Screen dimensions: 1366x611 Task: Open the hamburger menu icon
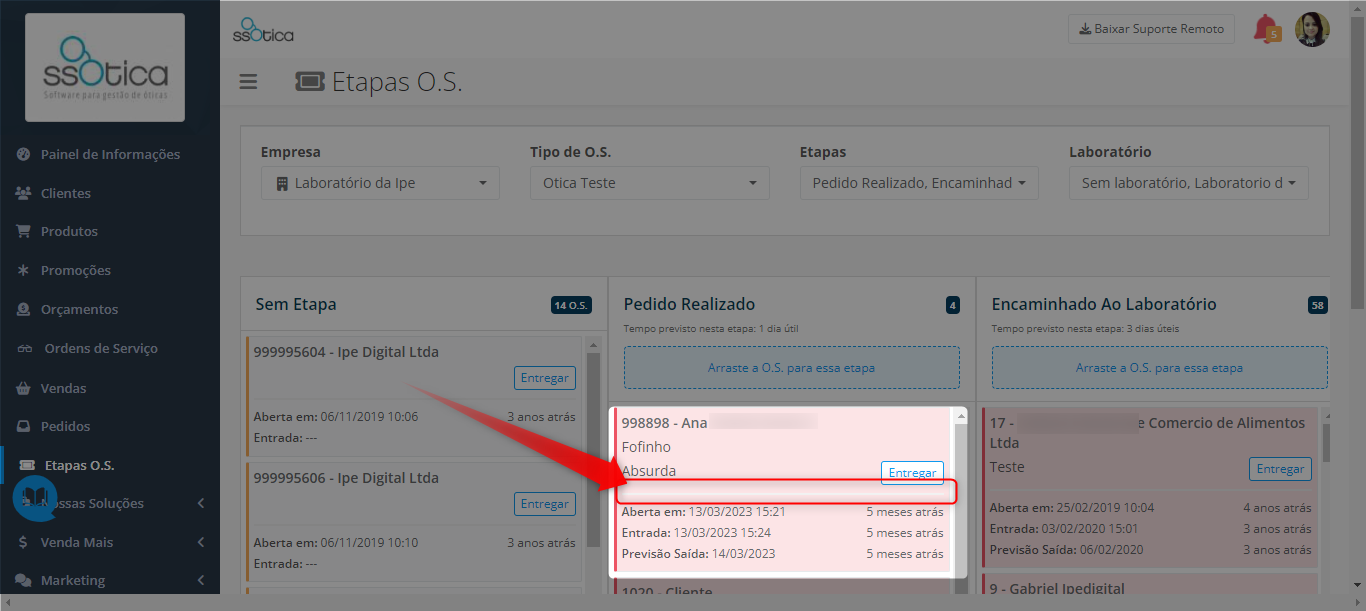point(248,82)
